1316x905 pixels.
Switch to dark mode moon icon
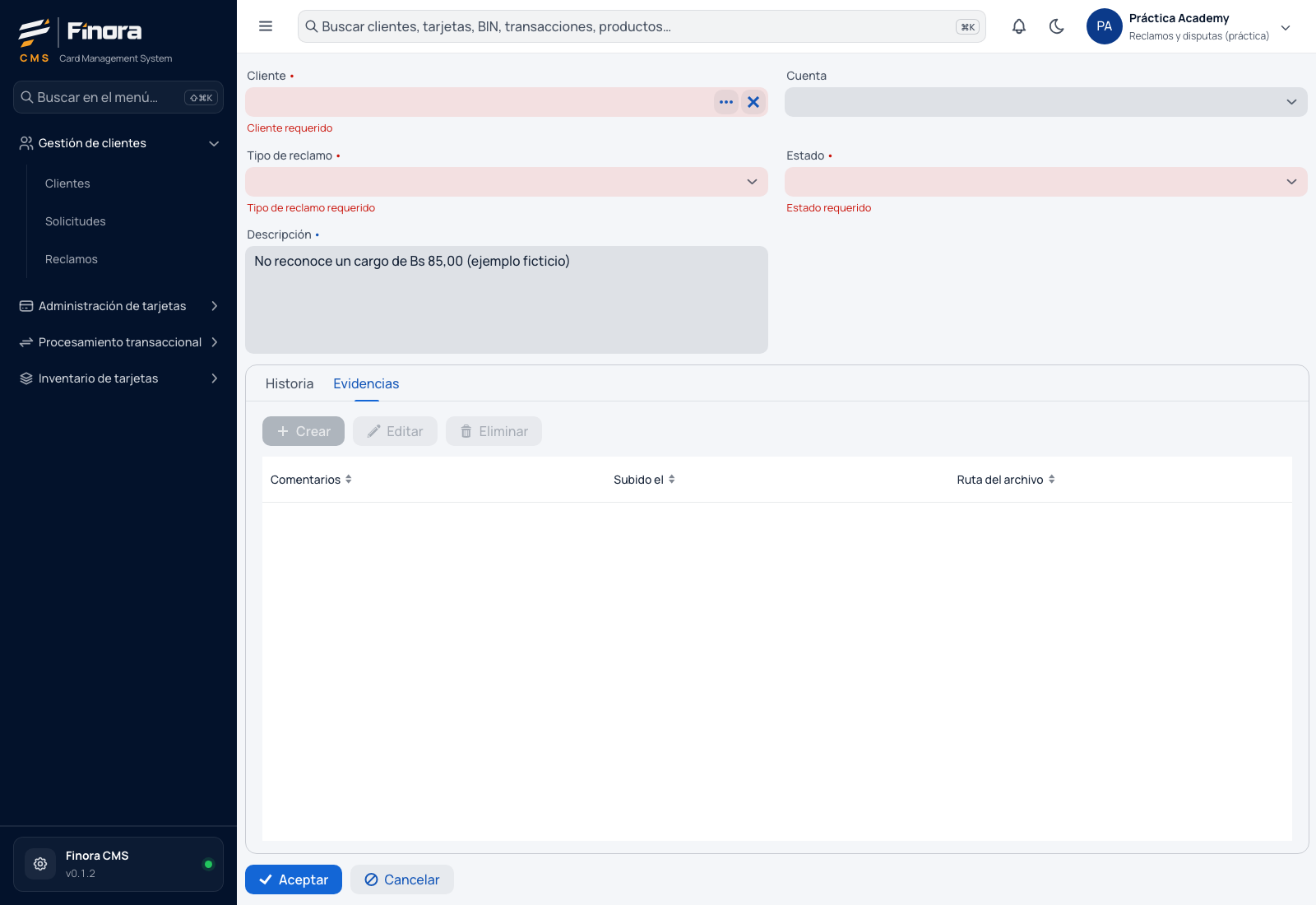click(1057, 26)
